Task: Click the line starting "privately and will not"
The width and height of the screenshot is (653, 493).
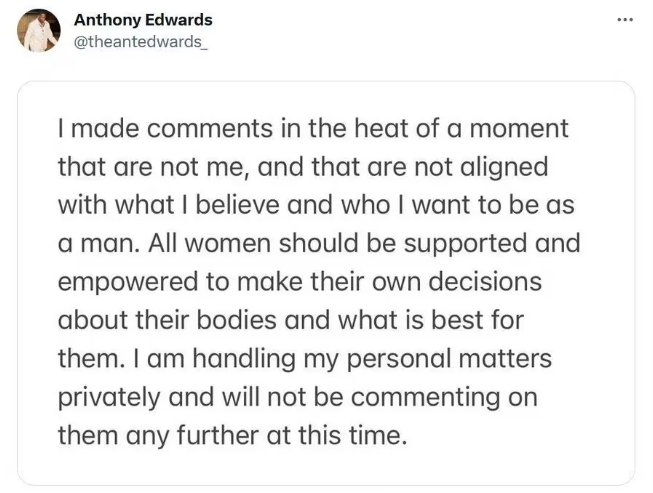Action: pos(298,397)
